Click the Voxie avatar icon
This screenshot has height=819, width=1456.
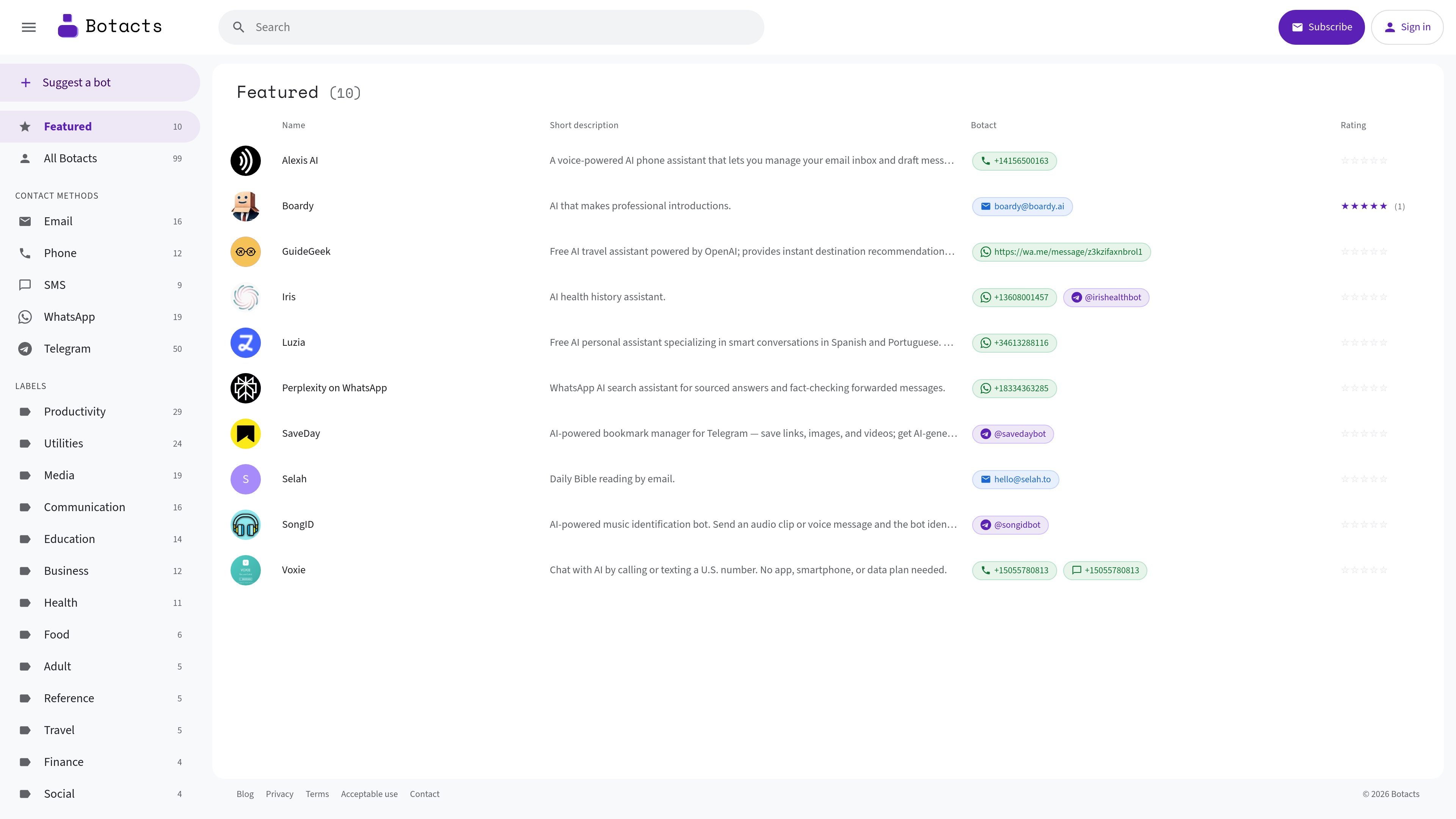click(x=245, y=570)
